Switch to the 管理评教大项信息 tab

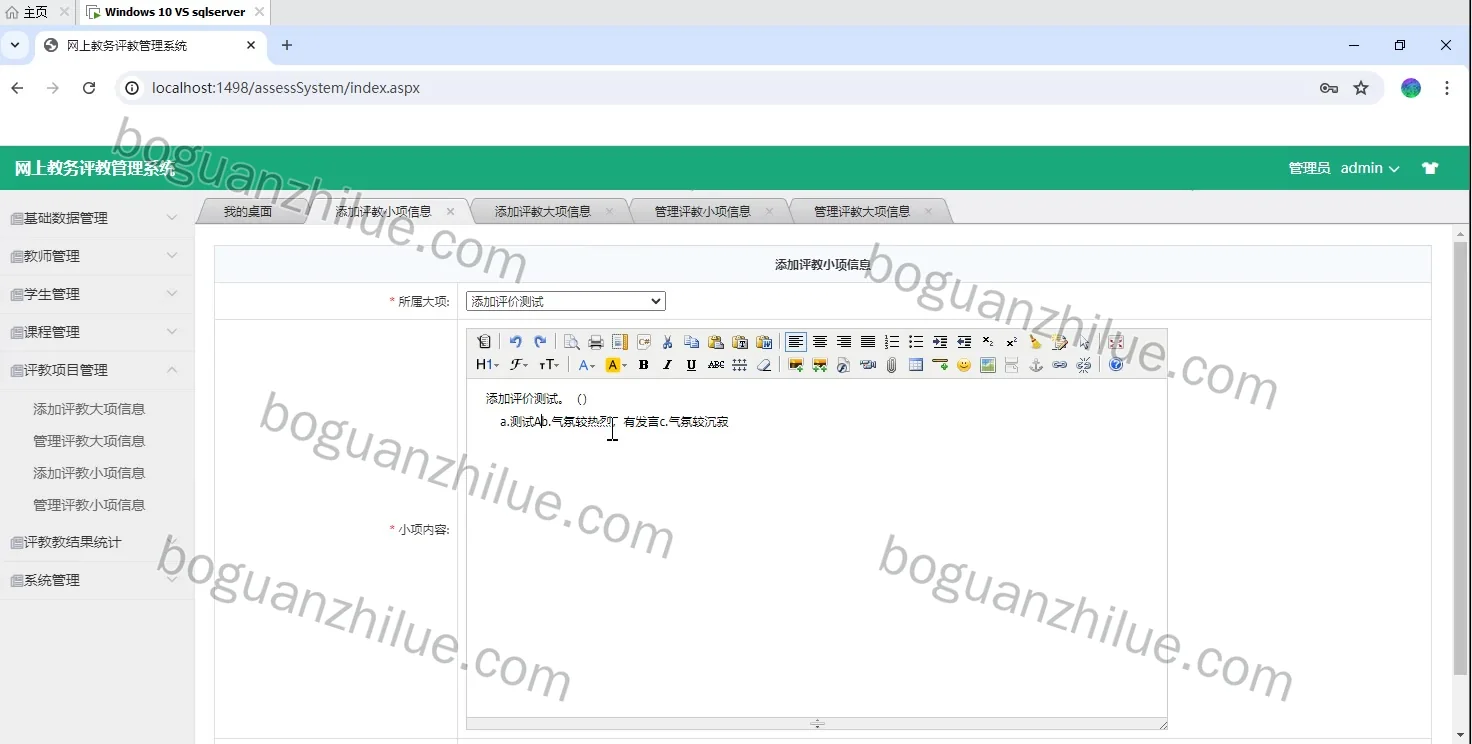[x=862, y=211]
